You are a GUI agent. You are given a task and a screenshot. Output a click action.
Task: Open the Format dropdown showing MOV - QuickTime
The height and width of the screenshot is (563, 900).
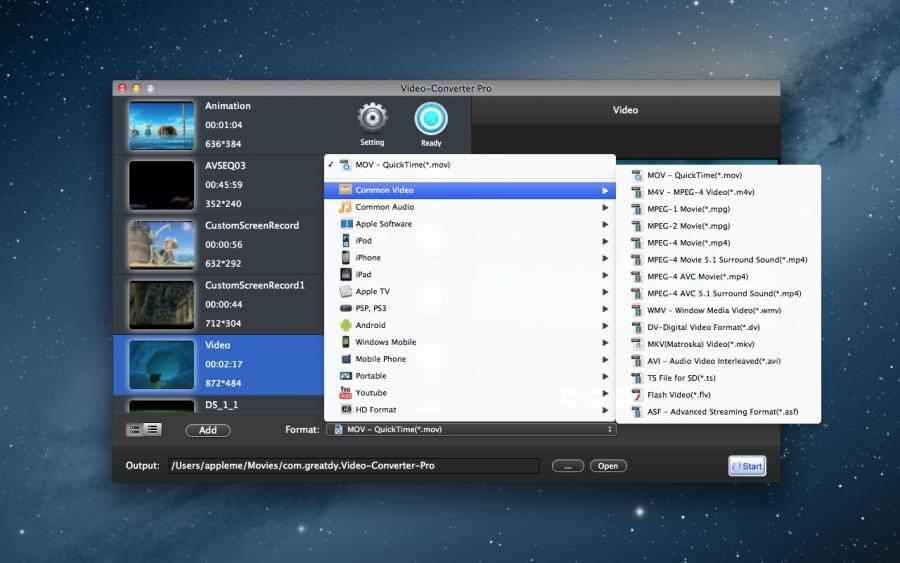471,429
